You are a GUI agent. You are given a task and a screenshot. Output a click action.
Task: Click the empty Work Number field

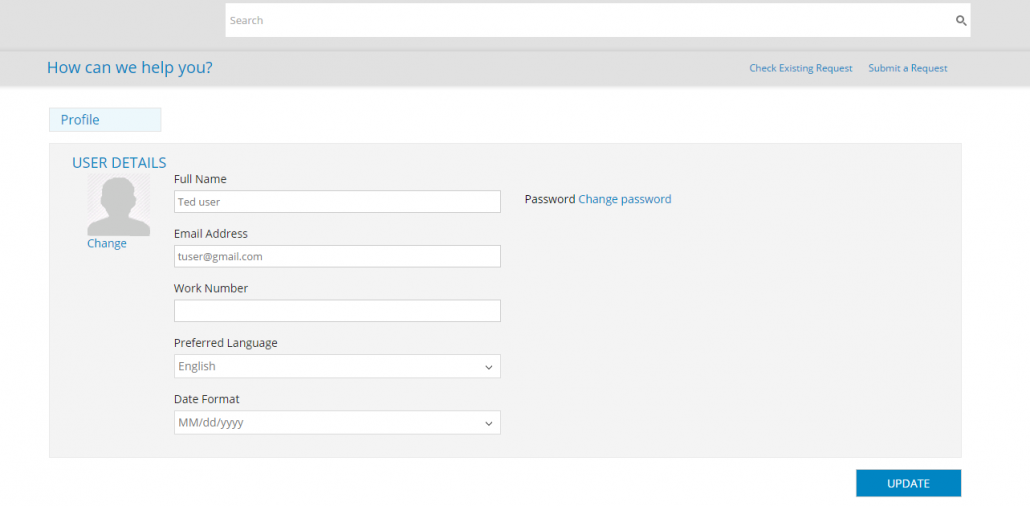click(x=337, y=311)
